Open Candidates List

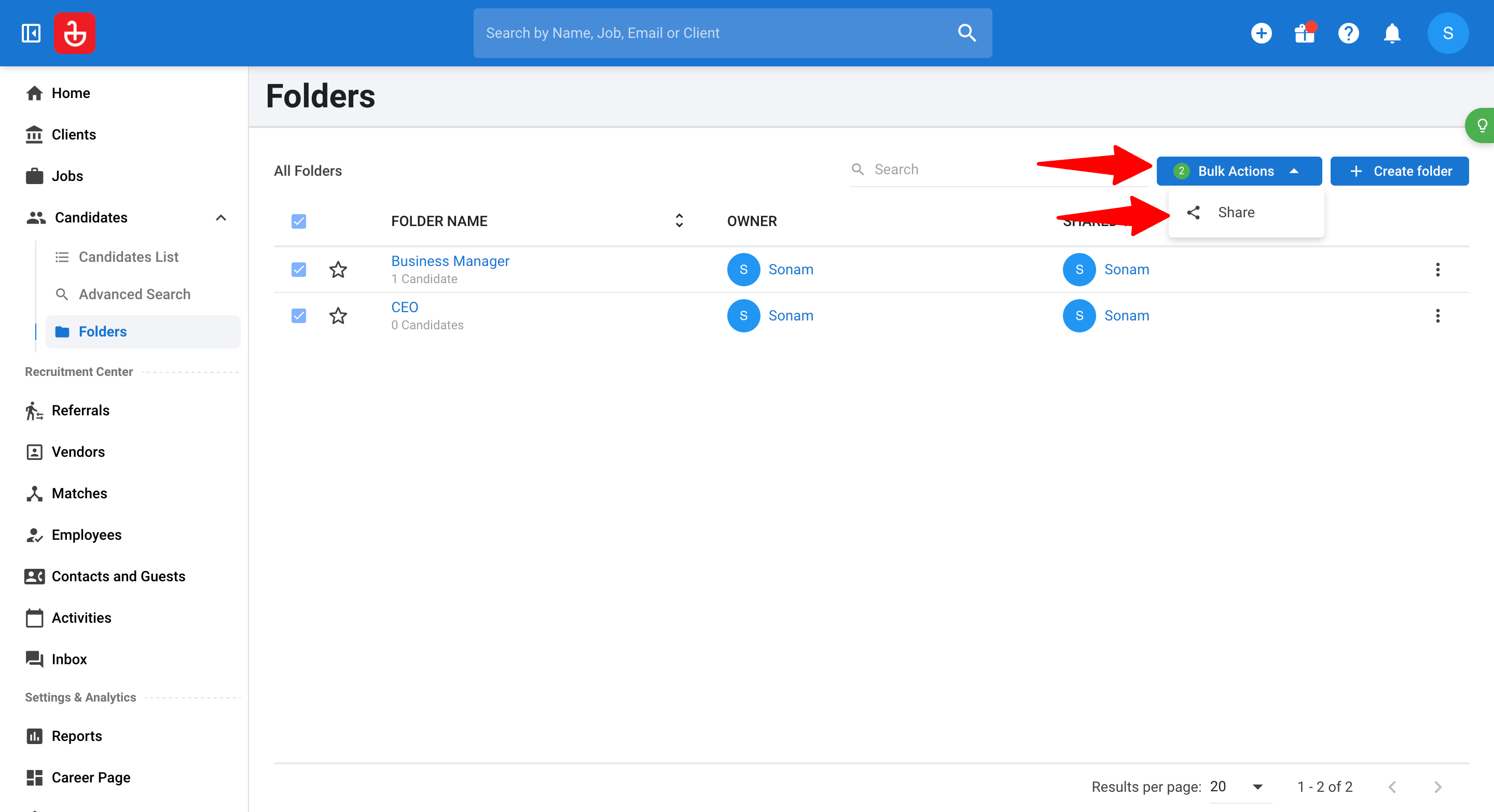click(x=128, y=257)
